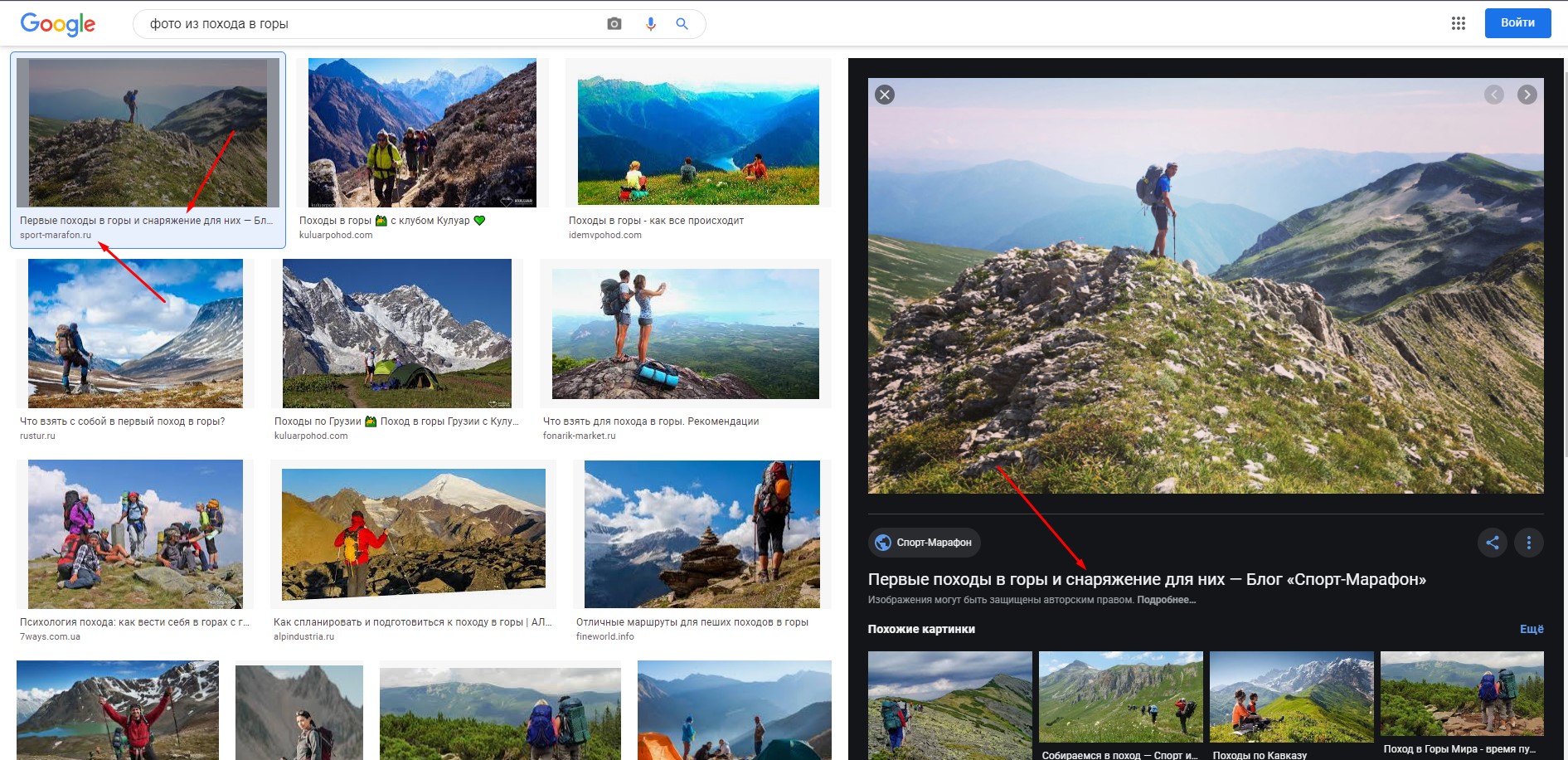Select the Кулуар club hikers thumbnail

click(x=422, y=133)
